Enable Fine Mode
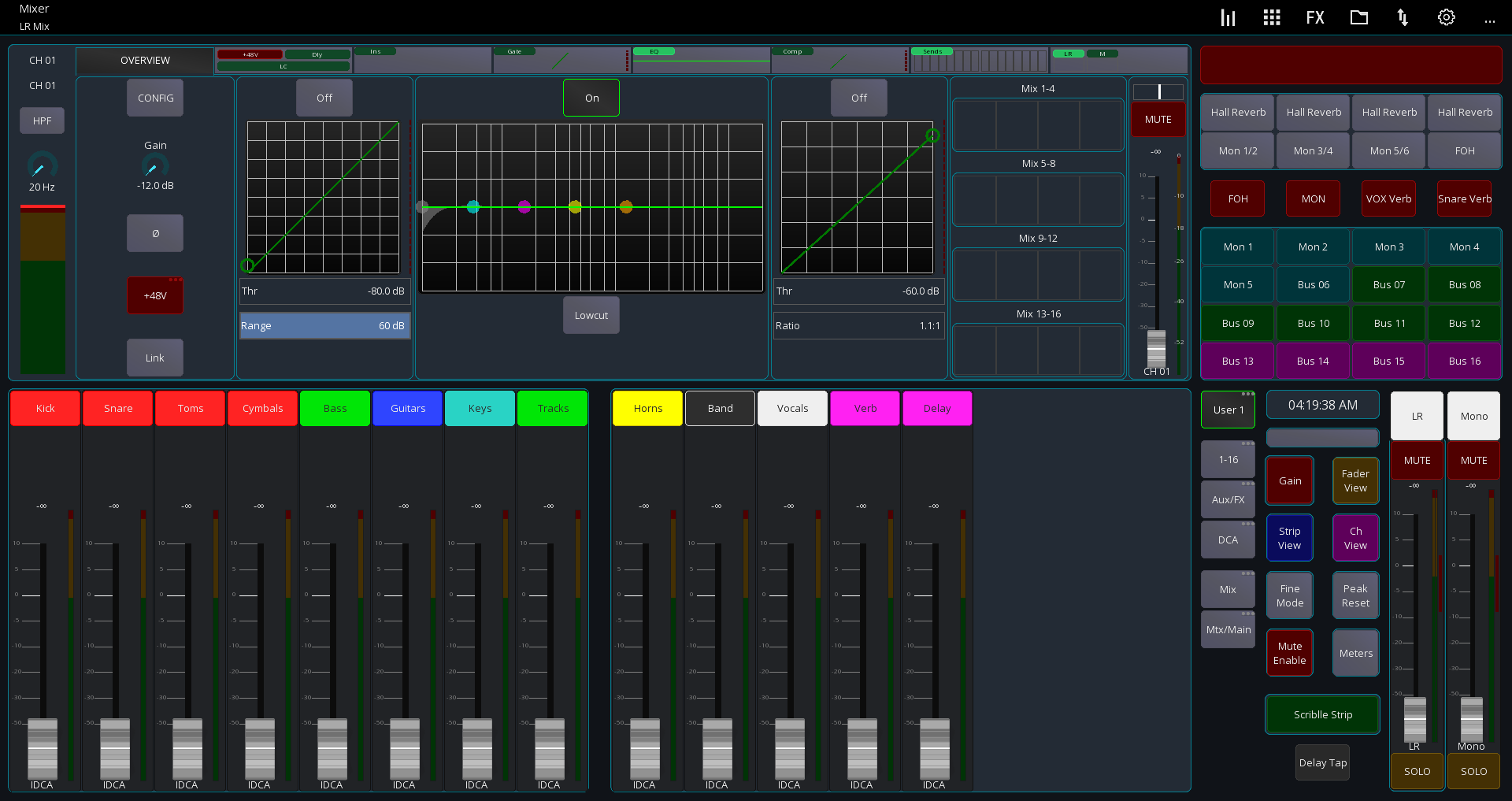Viewport: 1512px width, 801px height. click(1290, 595)
